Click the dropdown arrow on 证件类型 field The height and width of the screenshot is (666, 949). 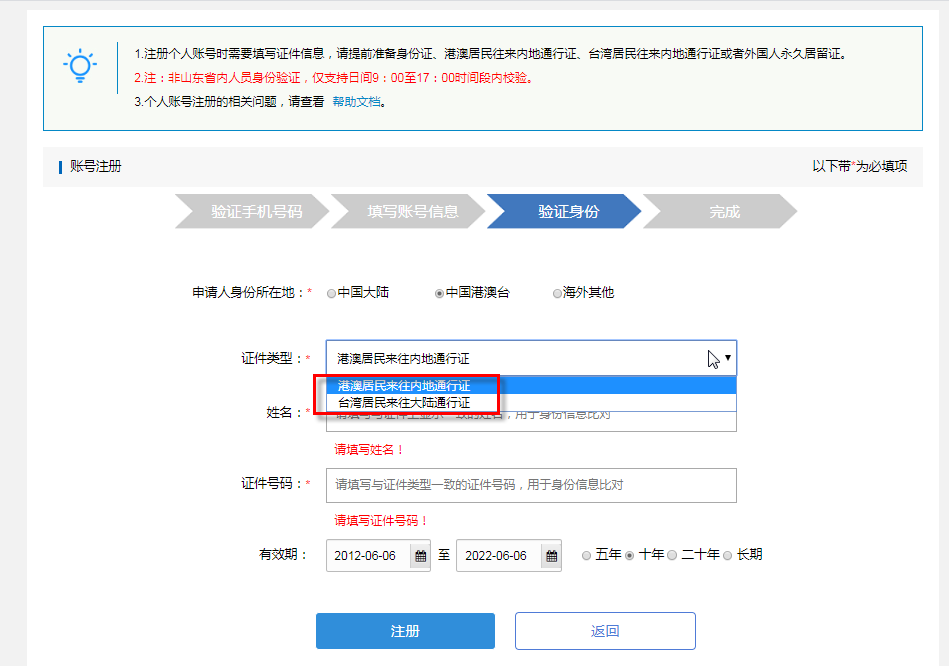tap(727, 358)
